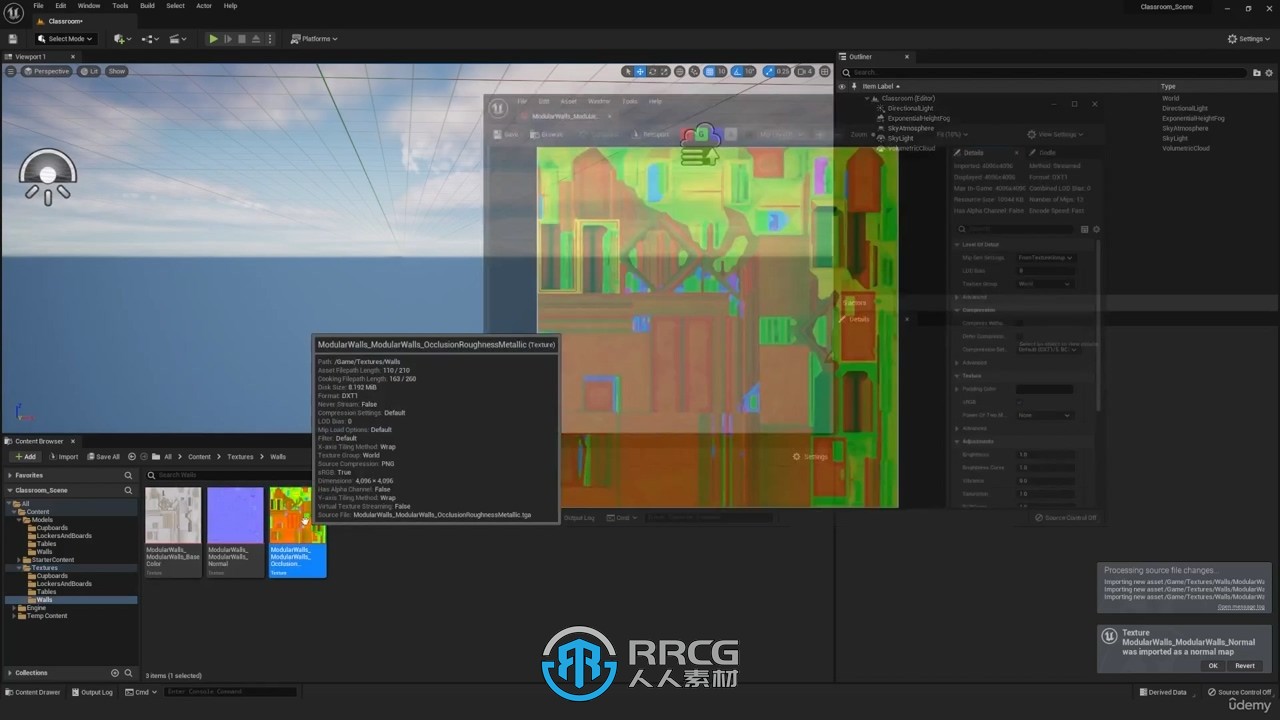Screen dimensions: 1280x720
Task: Open the Platforms dropdown
Action: pos(314,39)
